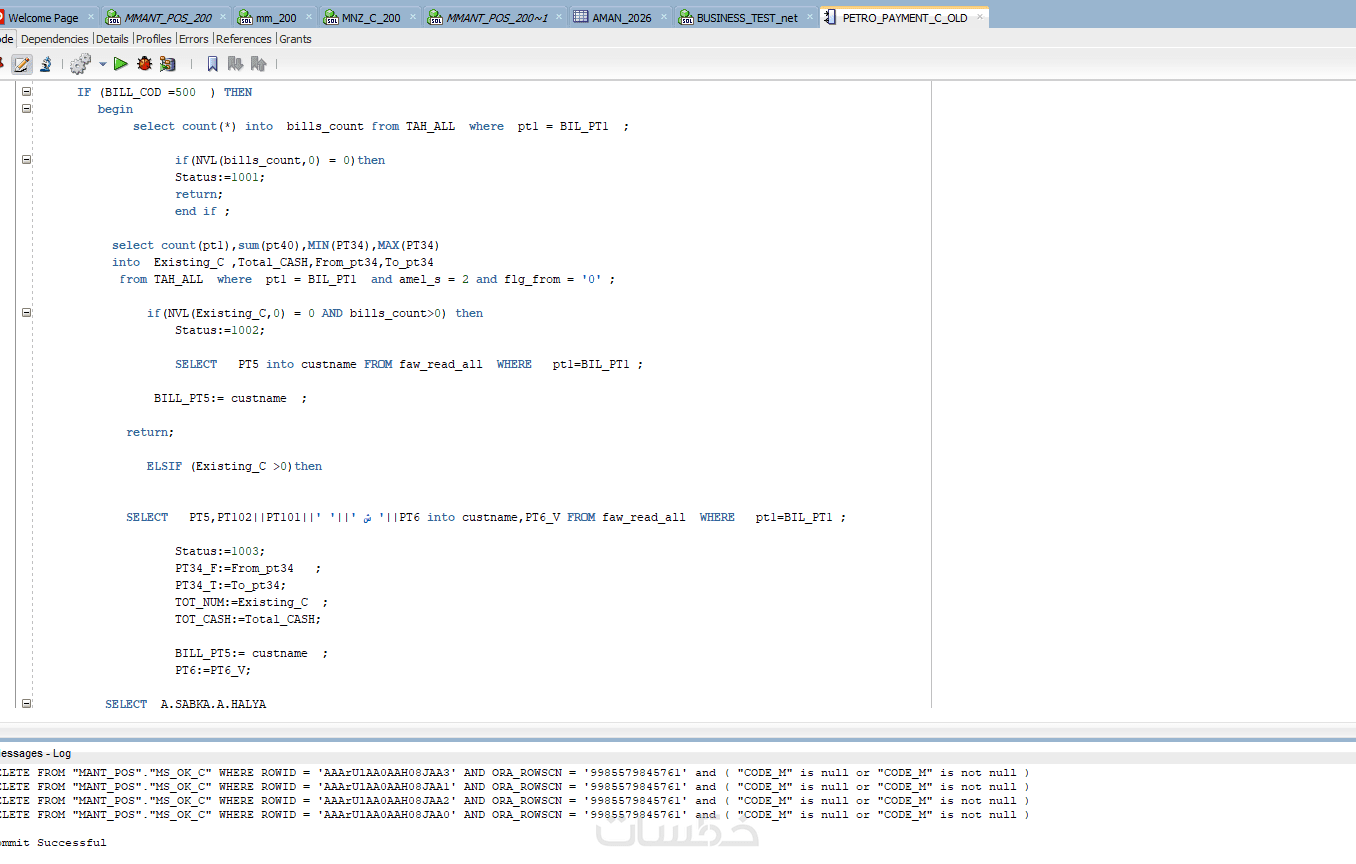Toggle bookmark with the blue bookmark icon
Screen dimensions: 1356x864
point(212,64)
